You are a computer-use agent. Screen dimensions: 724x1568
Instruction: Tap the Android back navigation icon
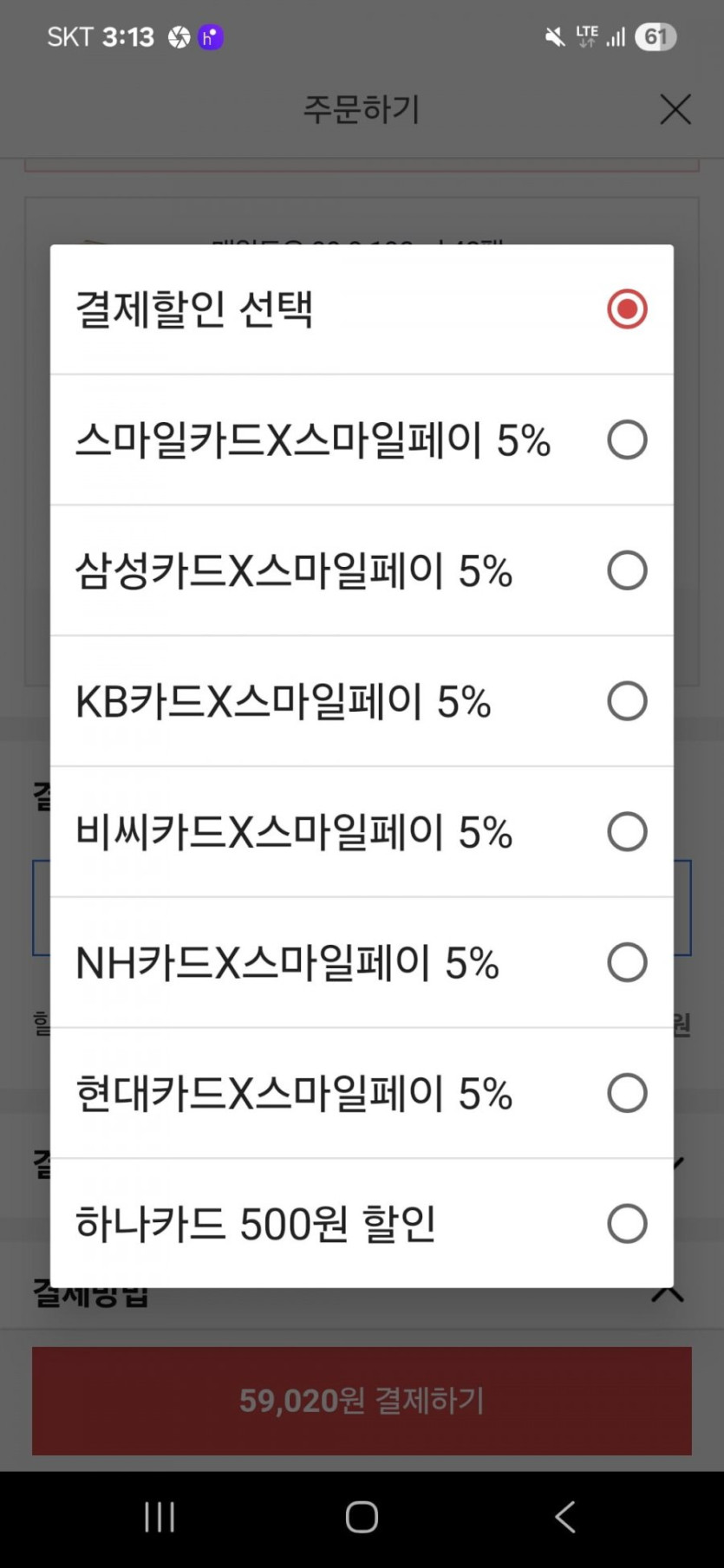[x=564, y=1517]
